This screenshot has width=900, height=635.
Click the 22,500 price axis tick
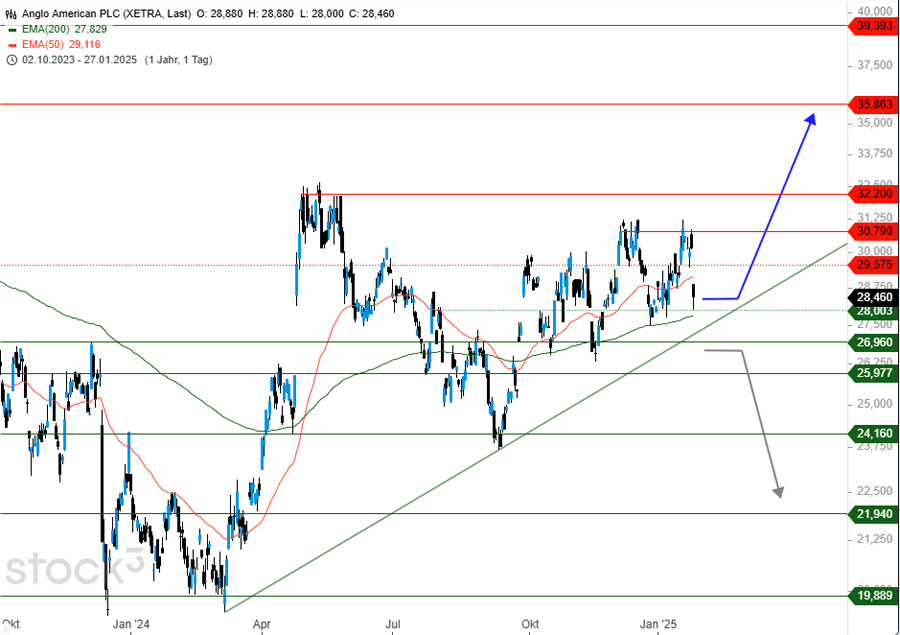pos(875,491)
